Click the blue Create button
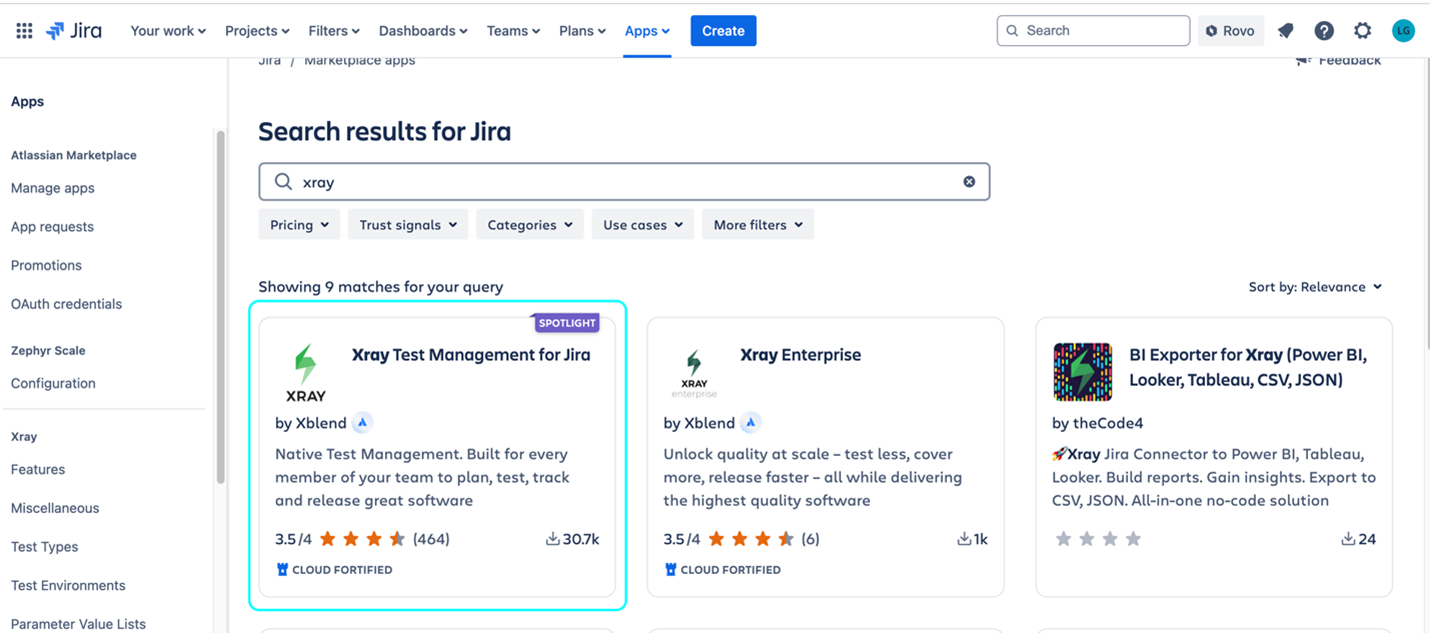The image size is (1430, 633). click(723, 31)
